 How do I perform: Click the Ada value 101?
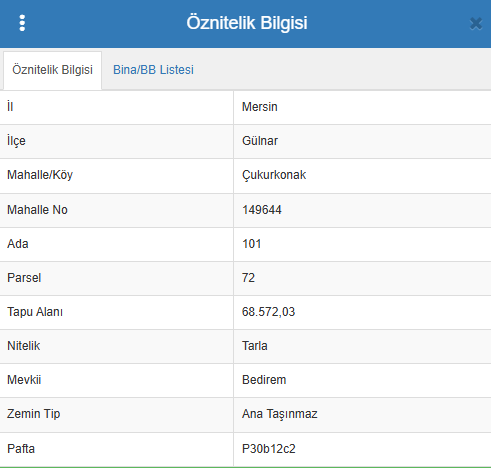(x=252, y=244)
